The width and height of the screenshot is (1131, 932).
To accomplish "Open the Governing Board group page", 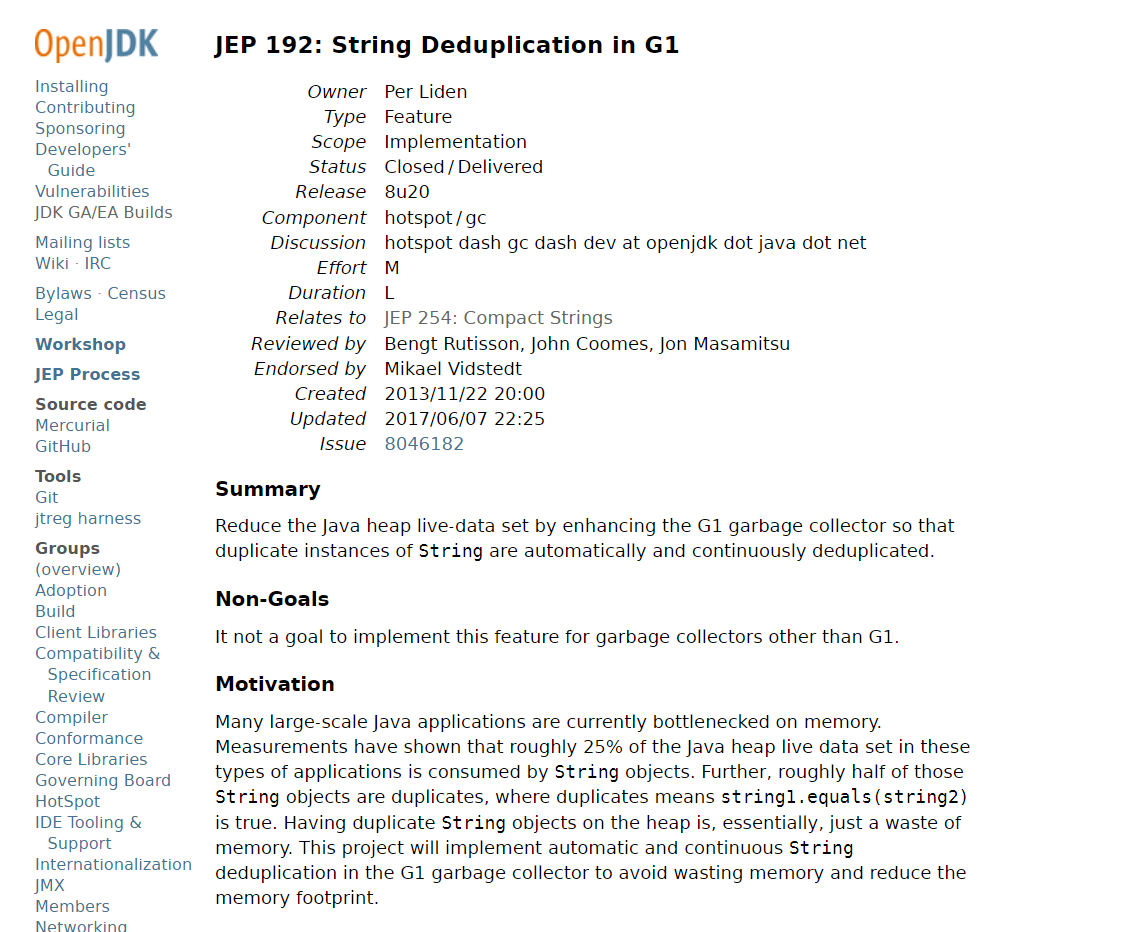I will tap(103, 781).
